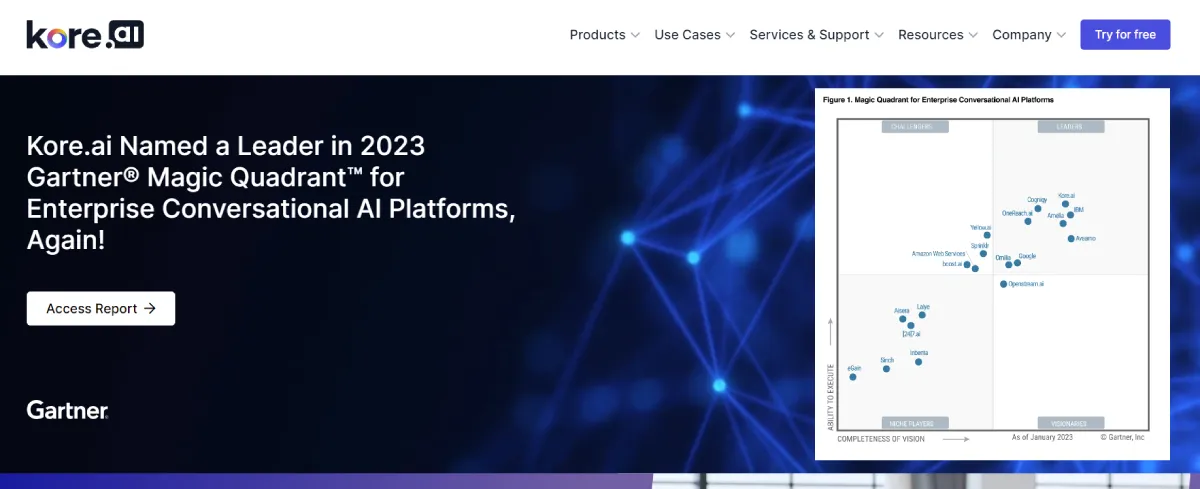1200x489 pixels.
Task: Open the Products menu item
Action: click(597, 35)
